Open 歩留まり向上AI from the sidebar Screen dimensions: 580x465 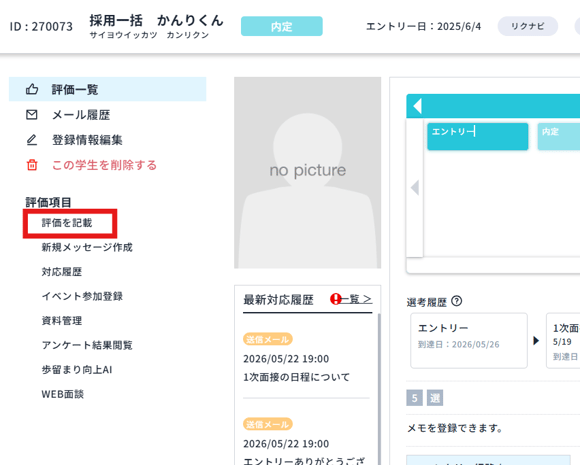[77, 370]
